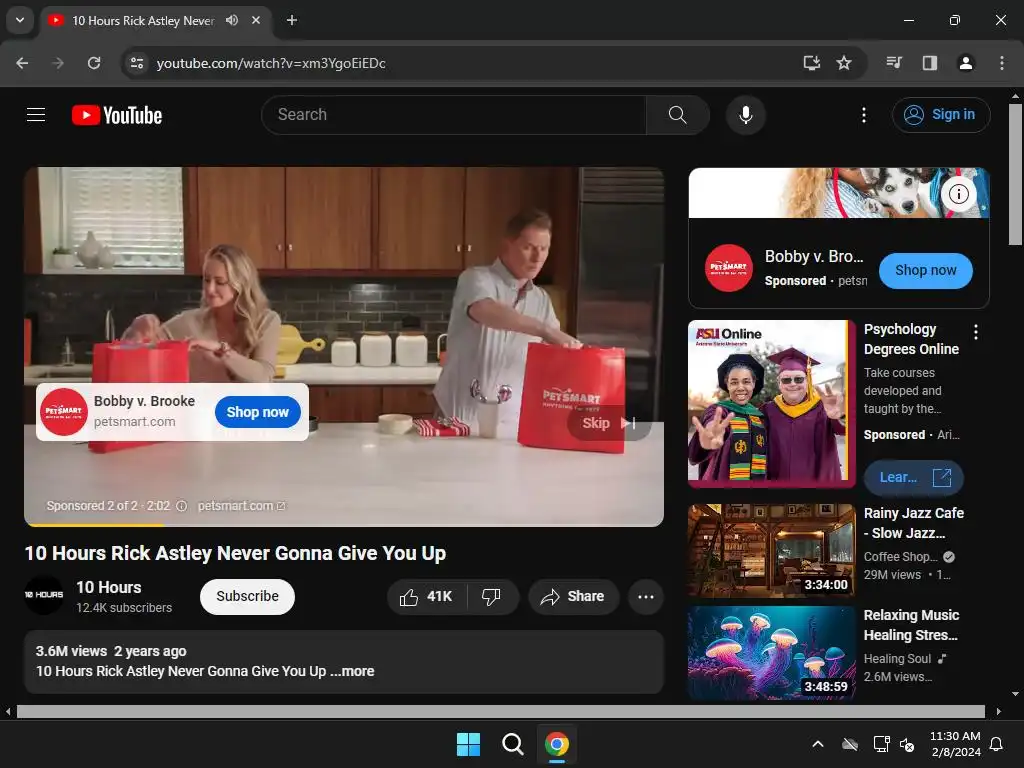Sign in to YouTube

pyautogui.click(x=940, y=115)
